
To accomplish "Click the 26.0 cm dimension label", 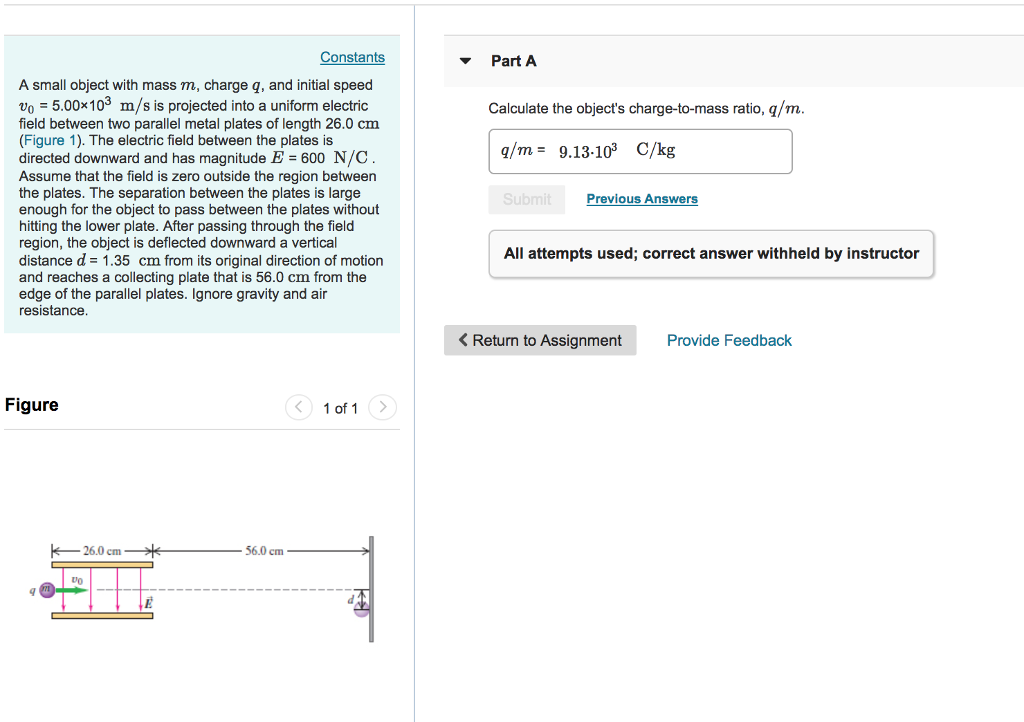I will 101,550.
